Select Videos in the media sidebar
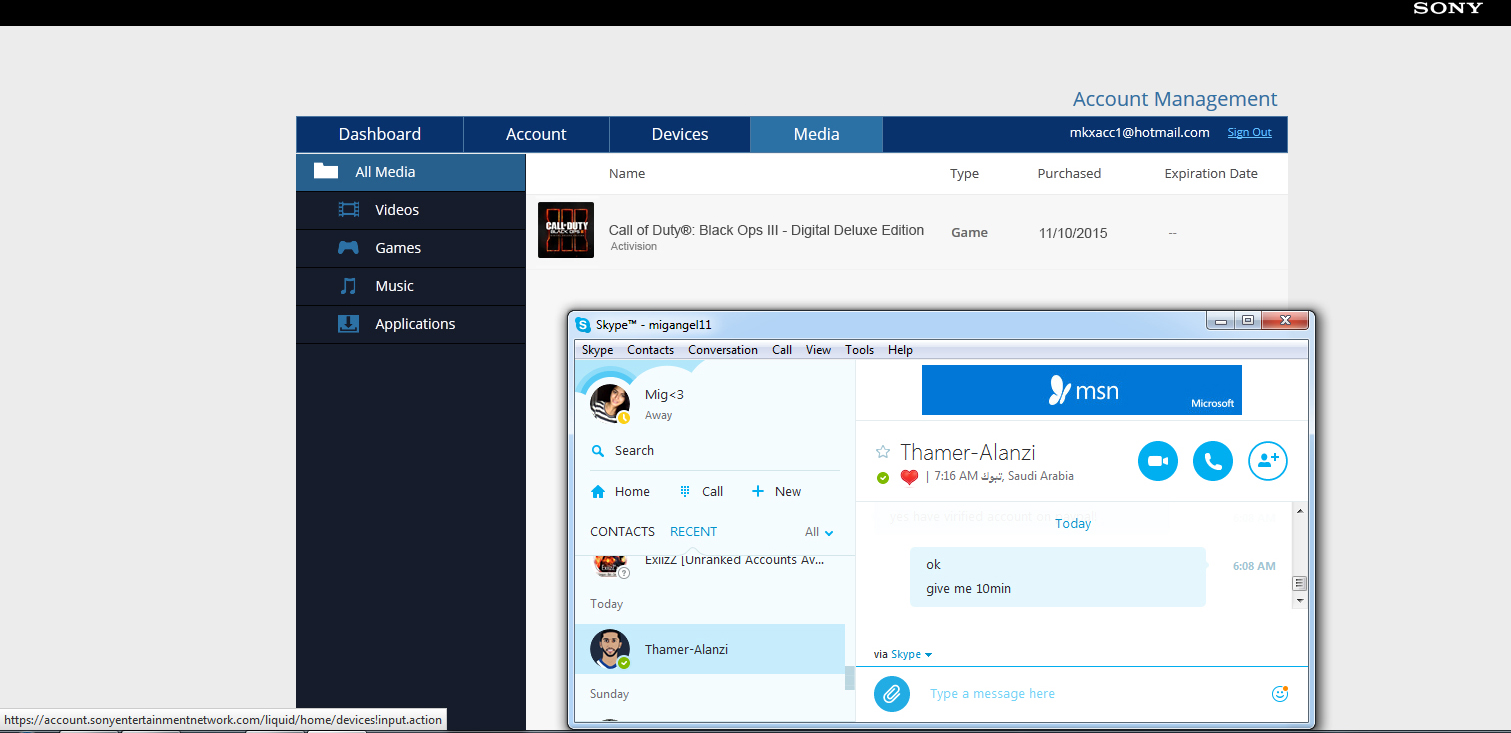Image resolution: width=1511 pixels, height=733 pixels. (410, 210)
